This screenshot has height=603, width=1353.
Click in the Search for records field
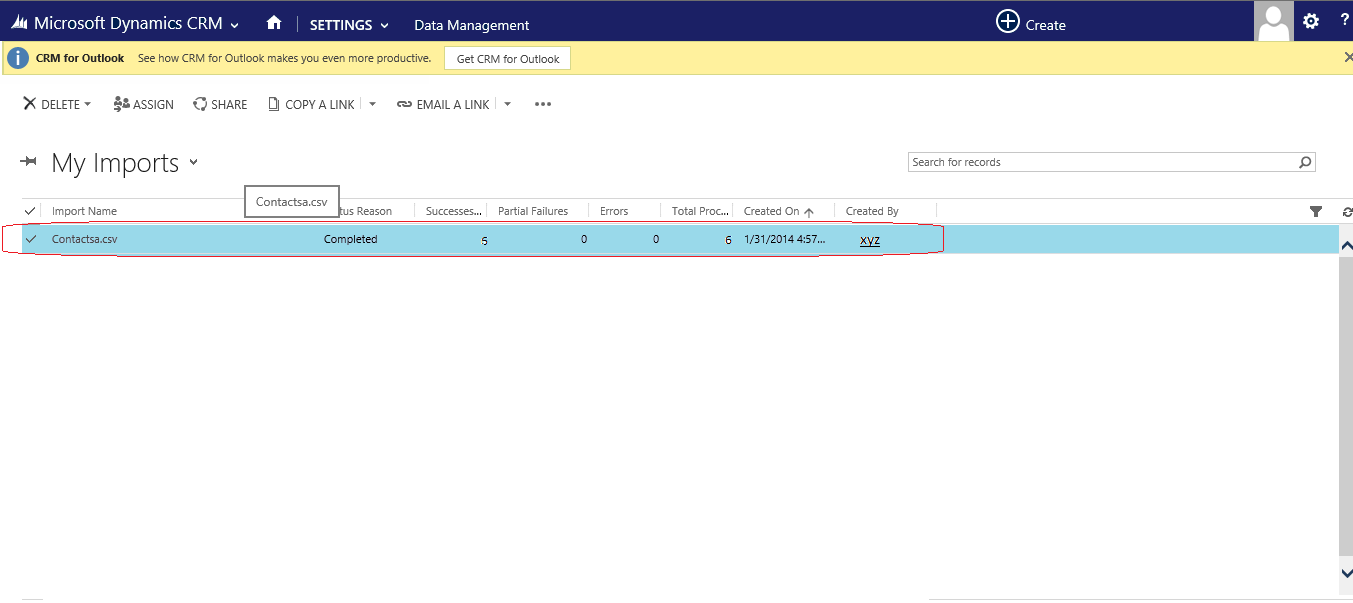[x=1100, y=162]
